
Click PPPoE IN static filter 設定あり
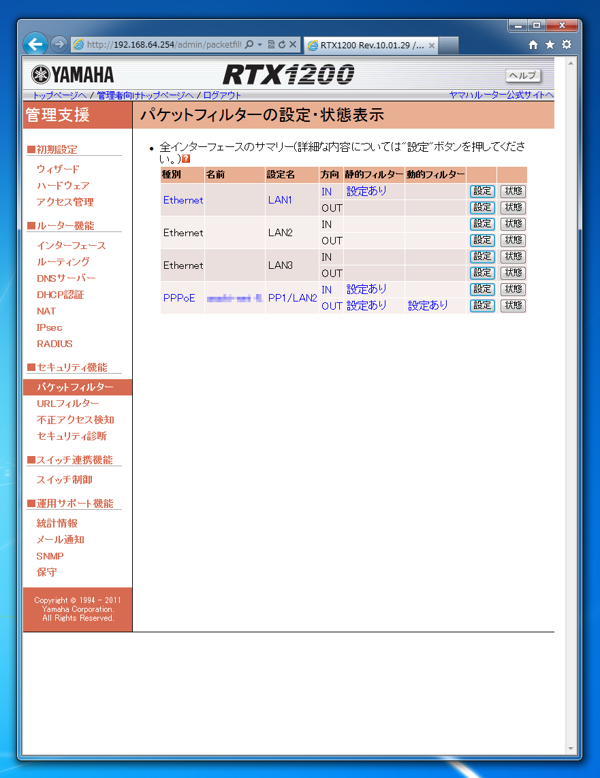(366, 289)
